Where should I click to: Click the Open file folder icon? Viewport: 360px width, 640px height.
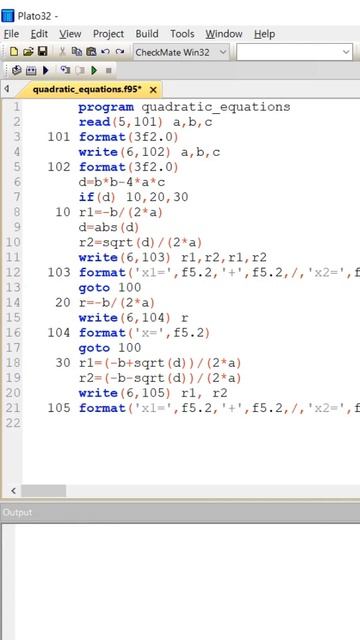(x=28, y=51)
